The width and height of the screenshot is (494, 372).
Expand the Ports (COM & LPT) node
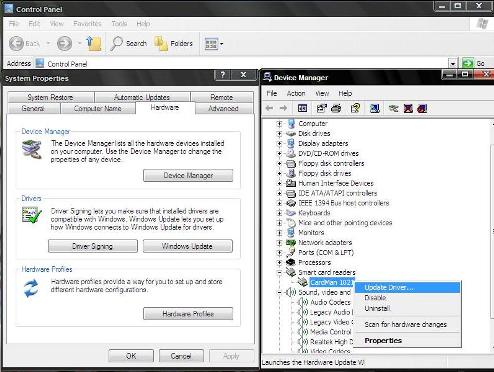279,253
